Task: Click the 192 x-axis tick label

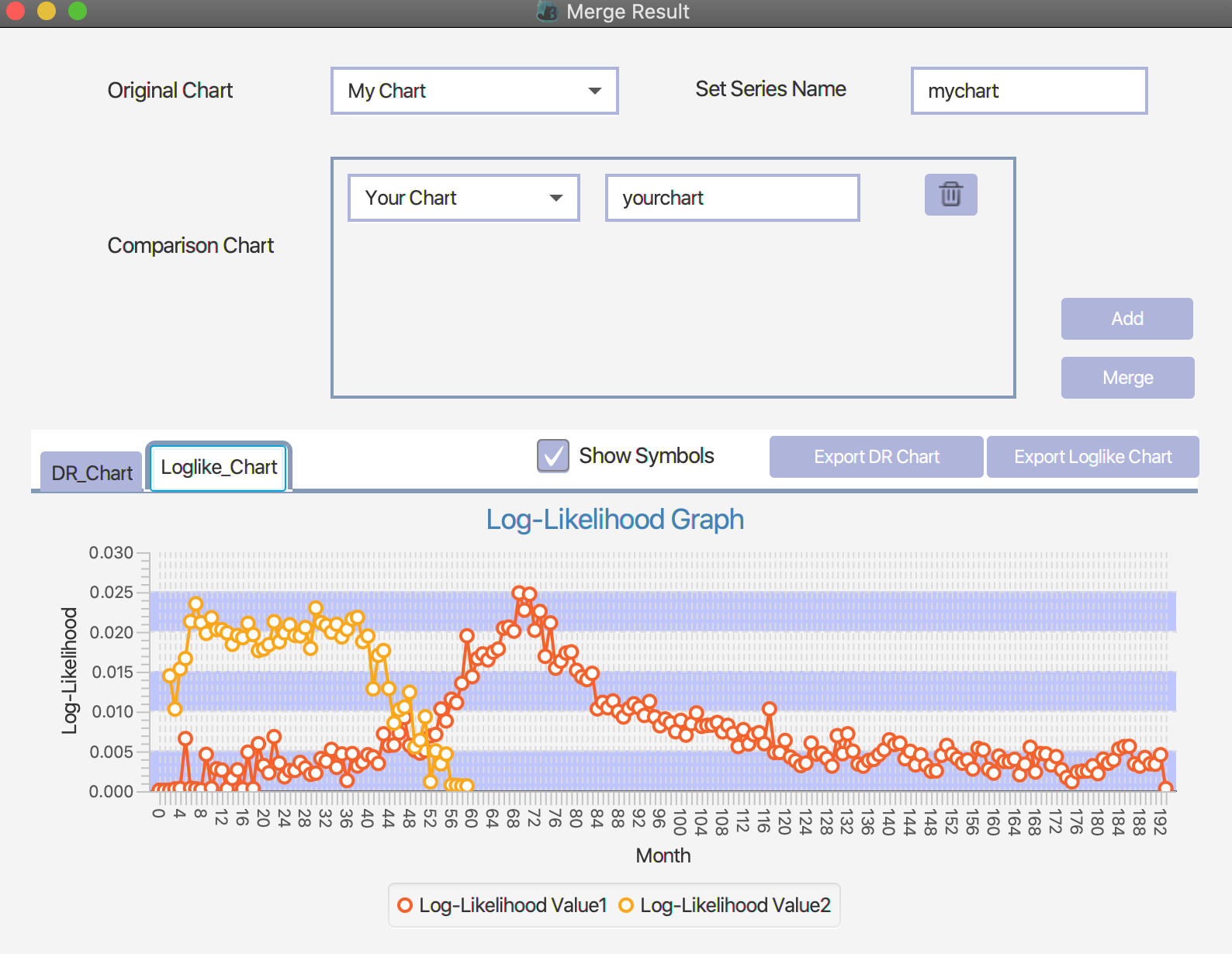Action: (x=1159, y=821)
